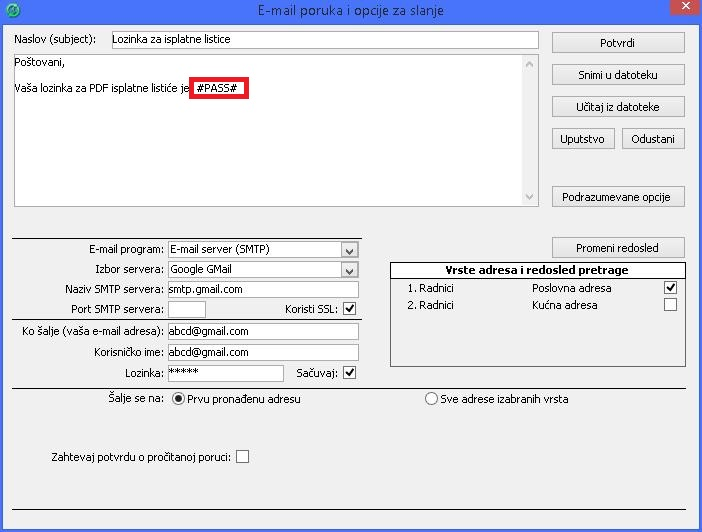Click the Port SMTP servera field
This screenshot has width=702, height=532.
click(187, 309)
